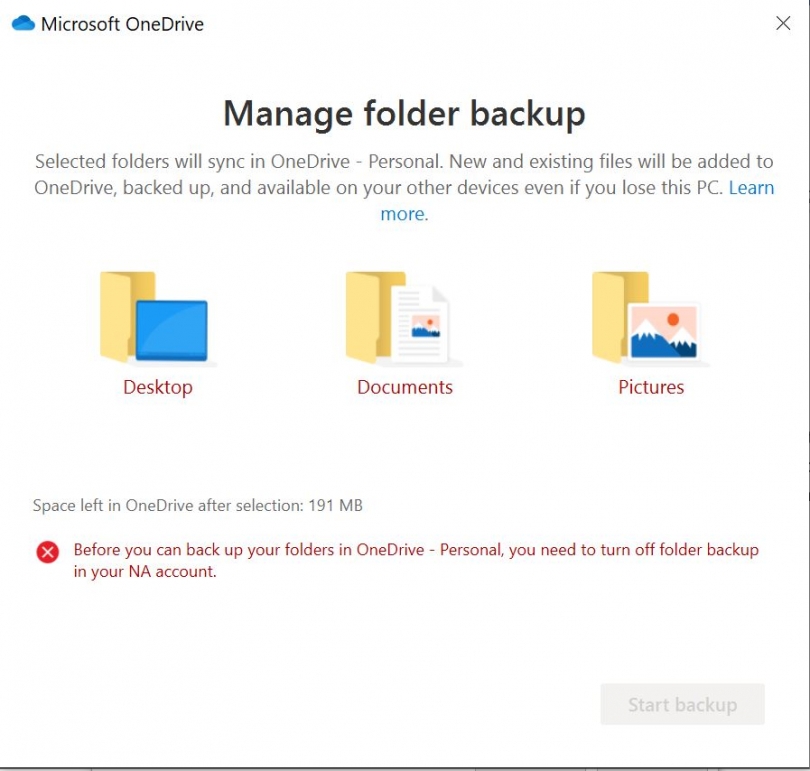Select the Desktop label text
The image size is (810, 771).
[x=157, y=387]
